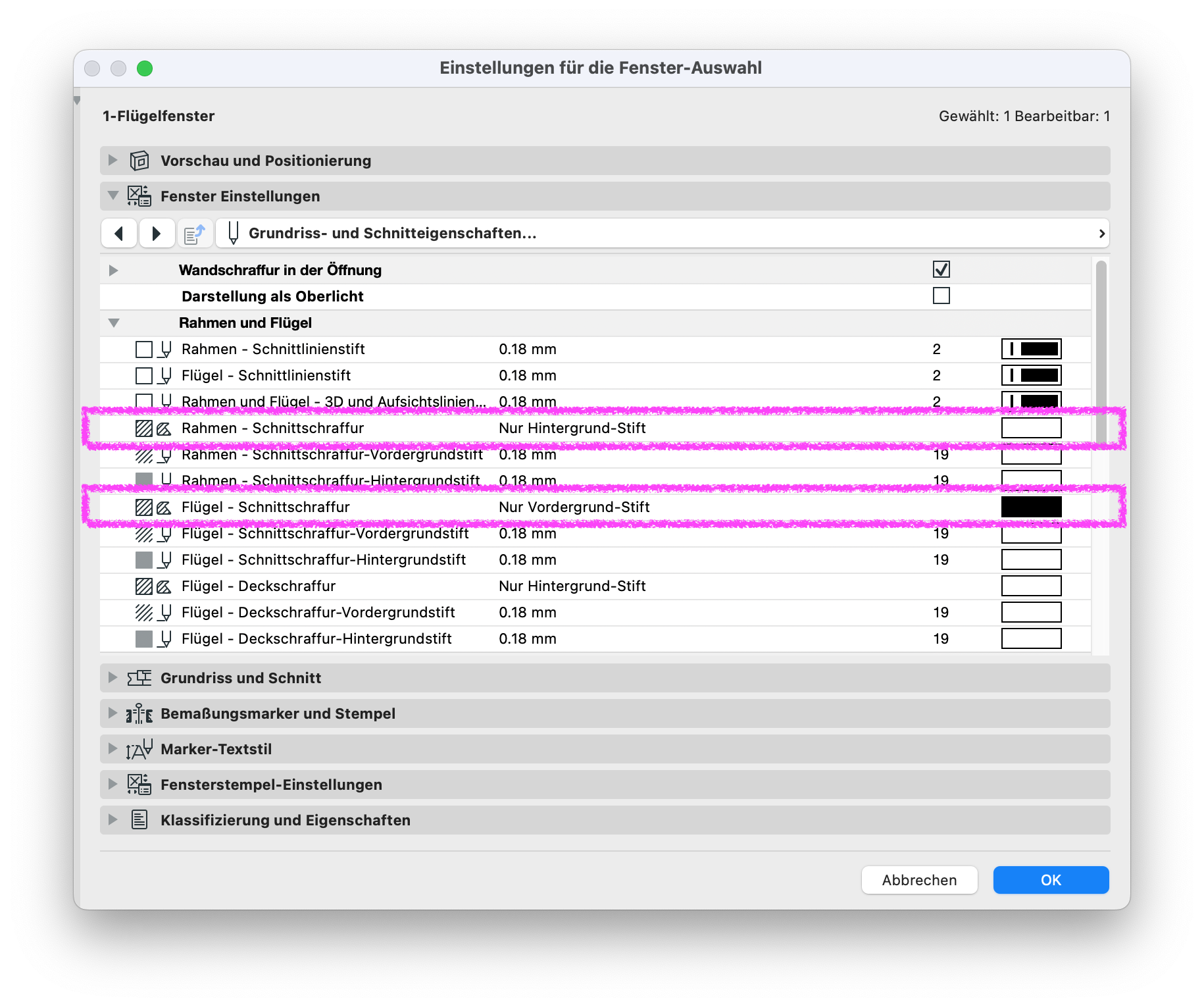Collapse the Rahmen und Flügel group
Screen dimensions: 1204x1007
tap(114, 323)
